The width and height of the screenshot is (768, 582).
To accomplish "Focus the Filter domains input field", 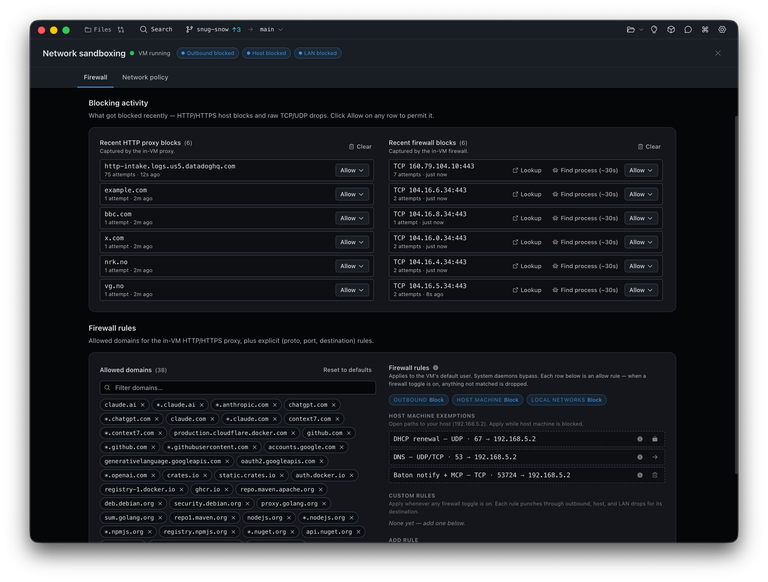I will click(x=238, y=388).
